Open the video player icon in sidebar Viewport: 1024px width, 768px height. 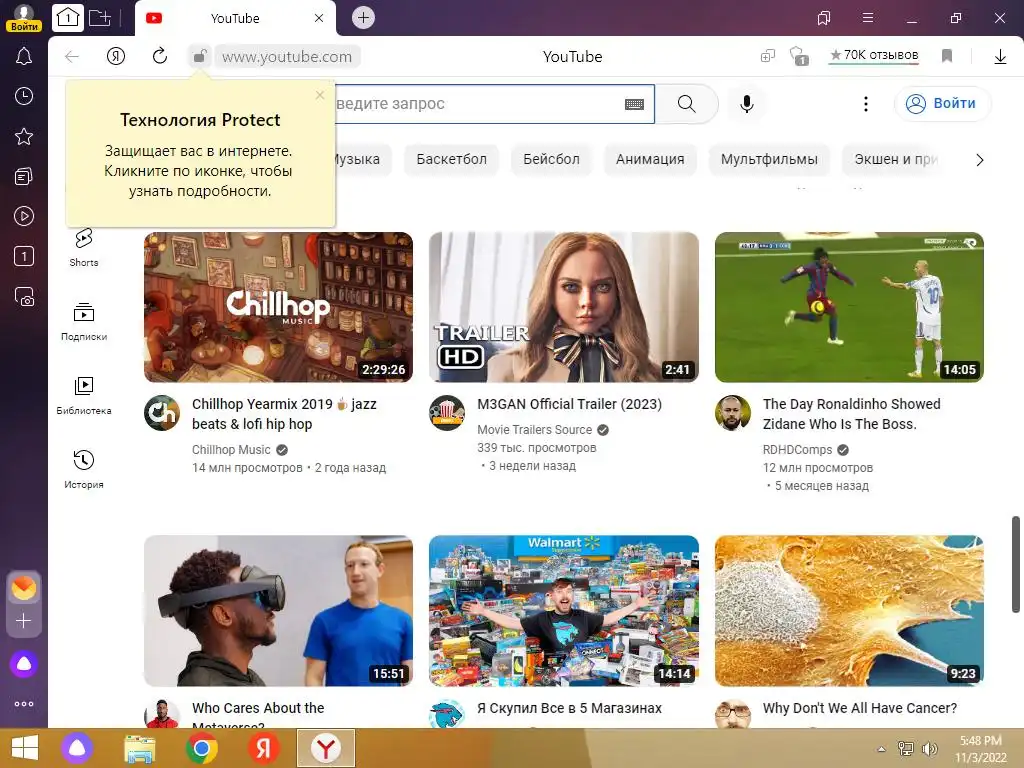pos(24,216)
